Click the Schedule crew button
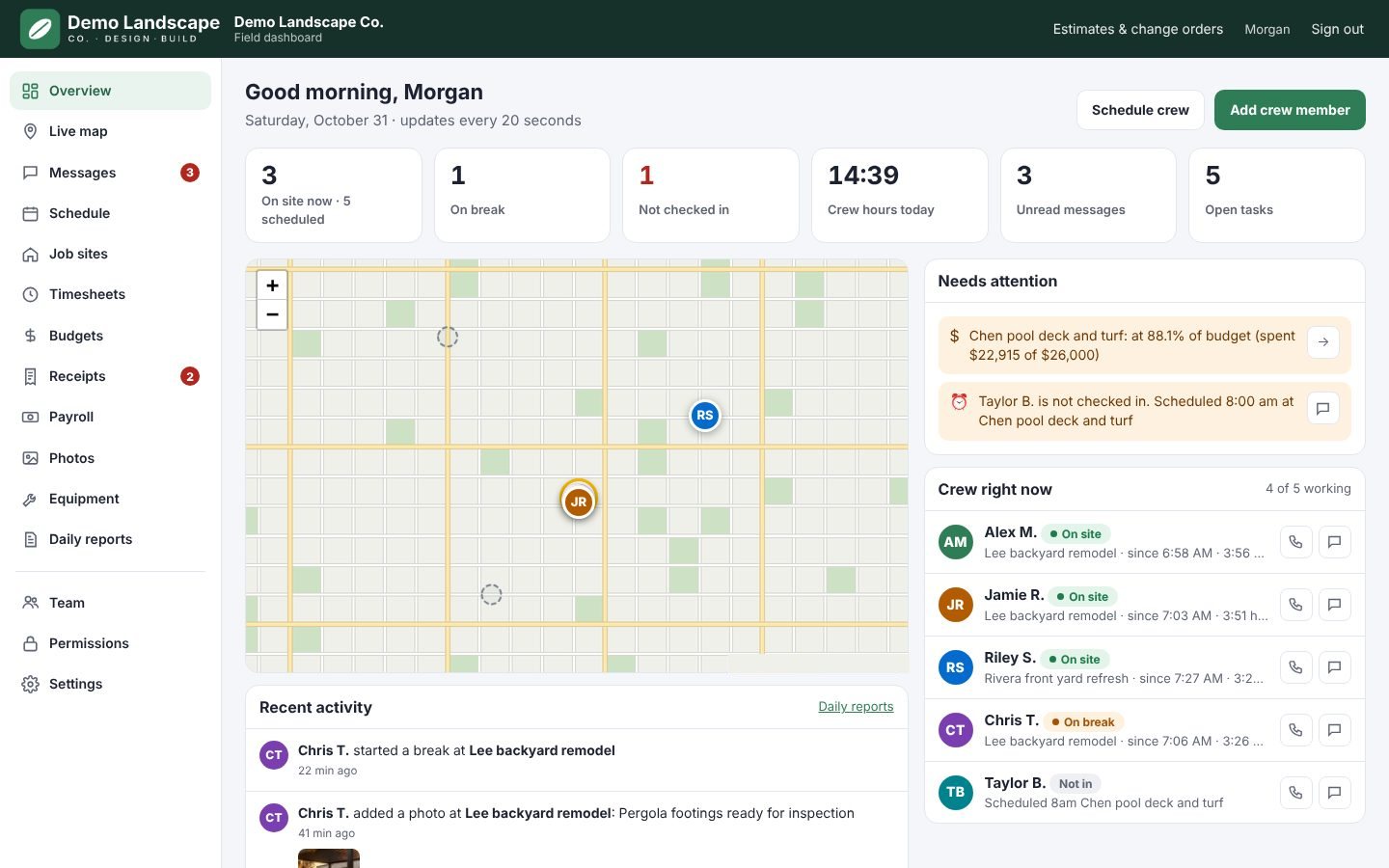Image resolution: width=1389 pixels, height=868 pixels. (x=1140, y=110)
